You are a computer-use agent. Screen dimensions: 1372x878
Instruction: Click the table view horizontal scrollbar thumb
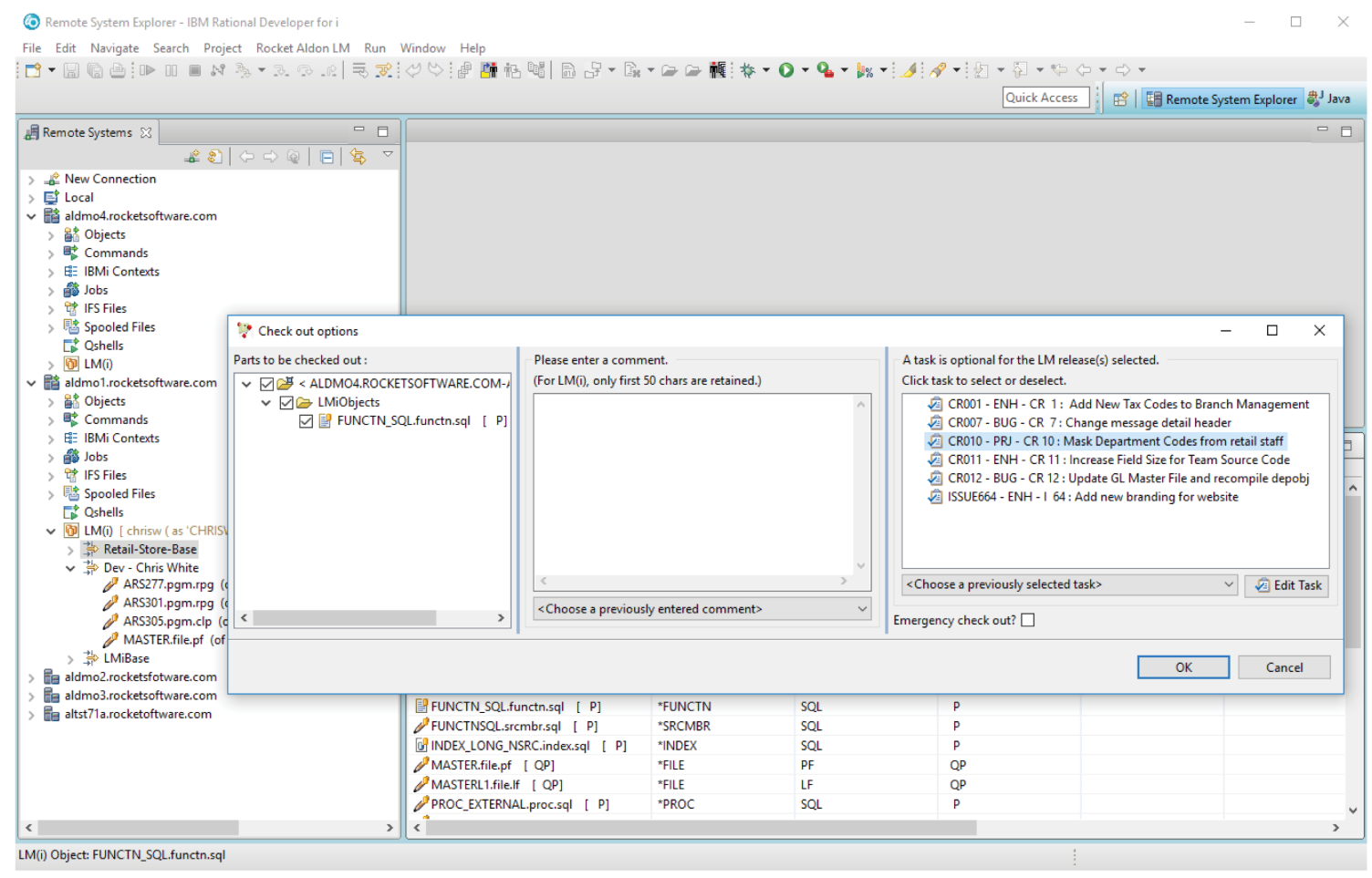[x=701, y=828]
